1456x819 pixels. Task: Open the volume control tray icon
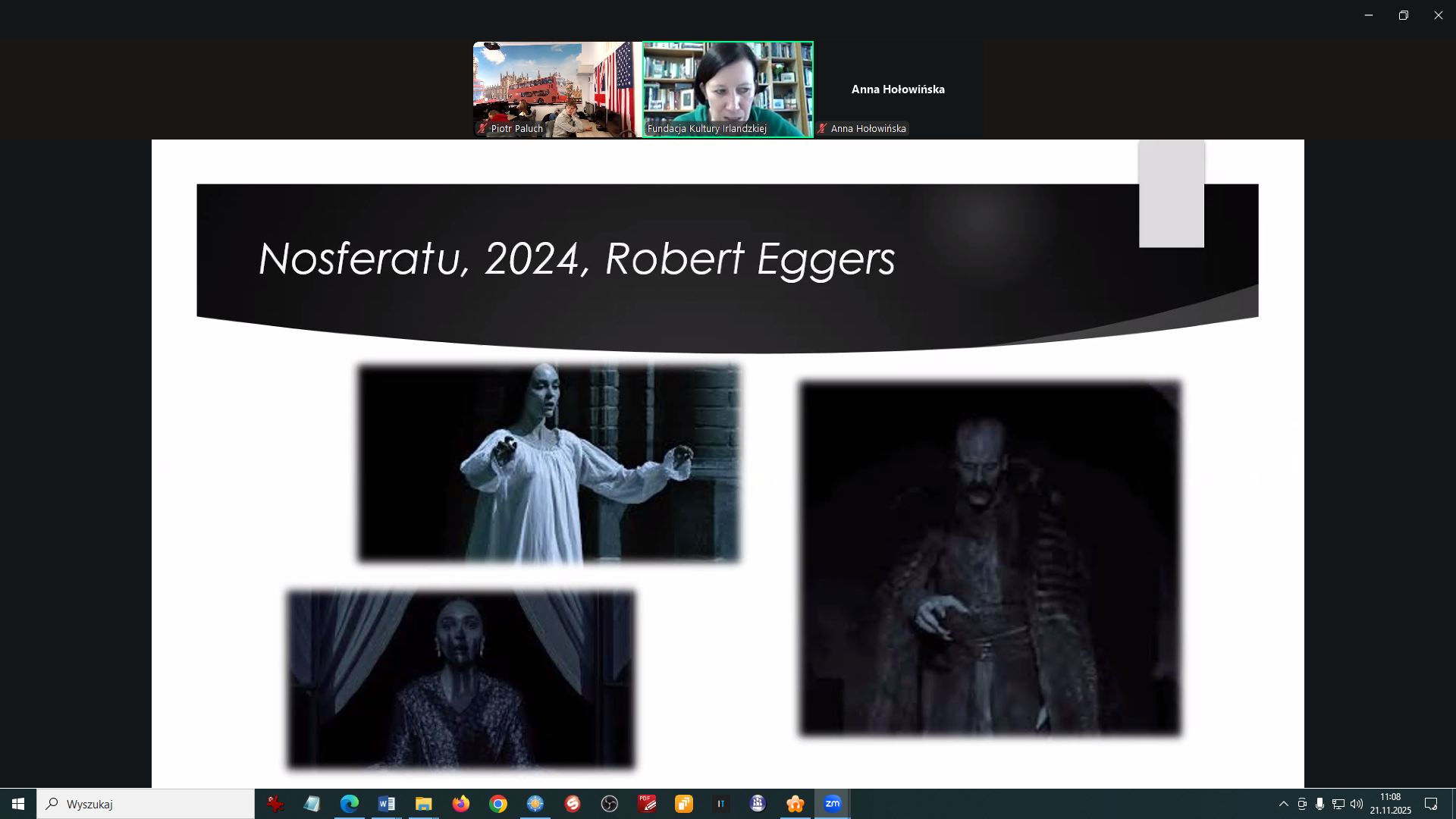[x=1357, y=804]
